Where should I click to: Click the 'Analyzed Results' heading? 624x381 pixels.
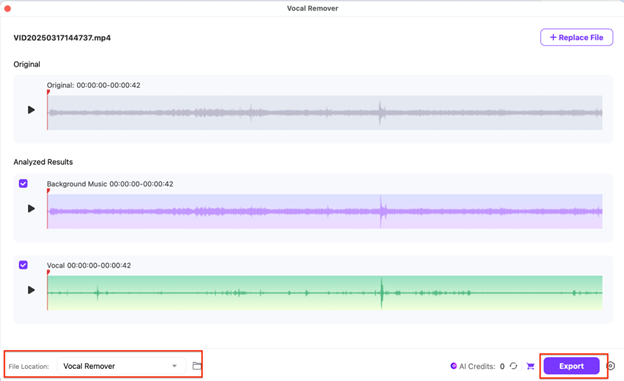point(43,162)
